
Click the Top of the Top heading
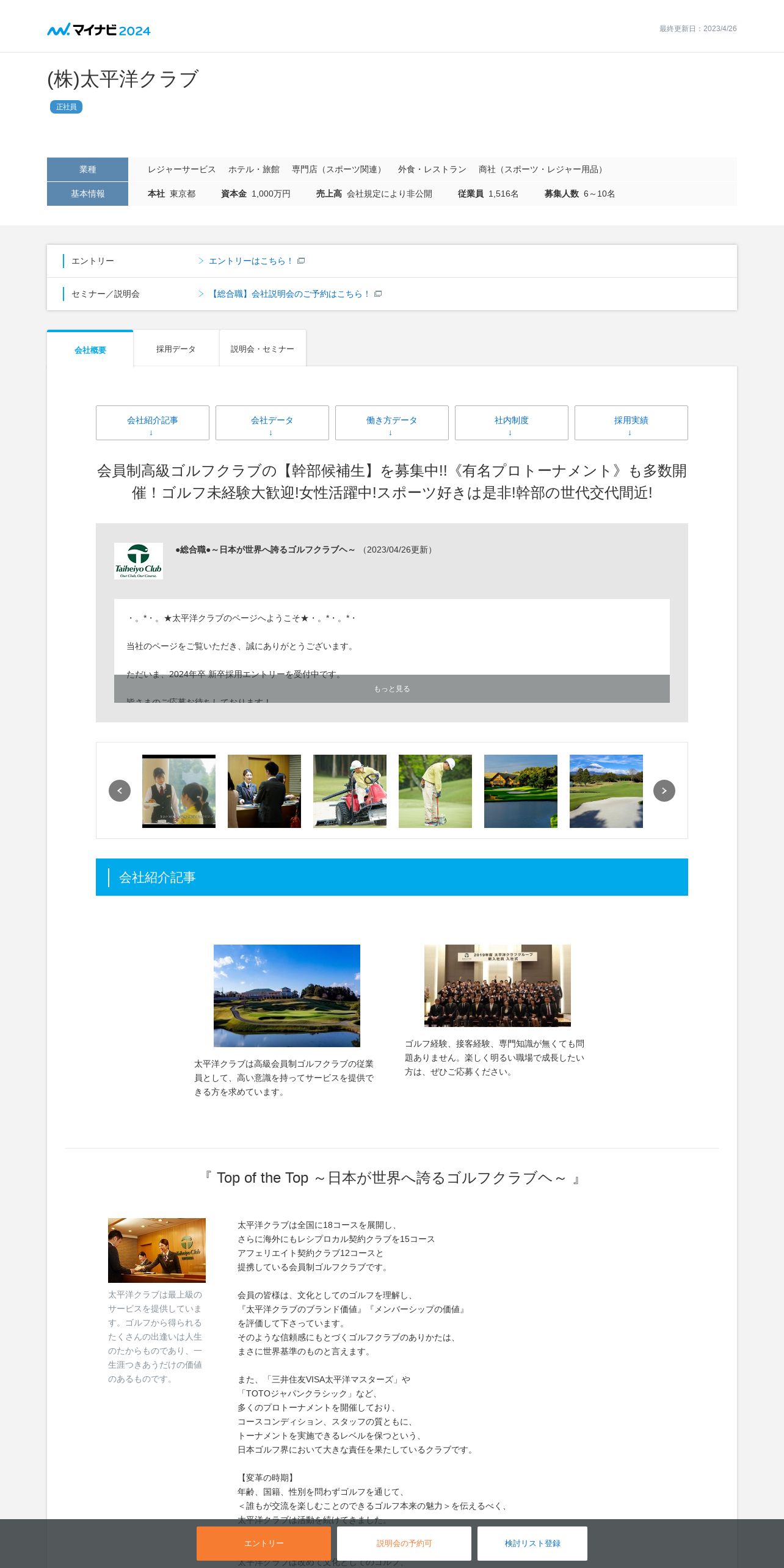392,1178
